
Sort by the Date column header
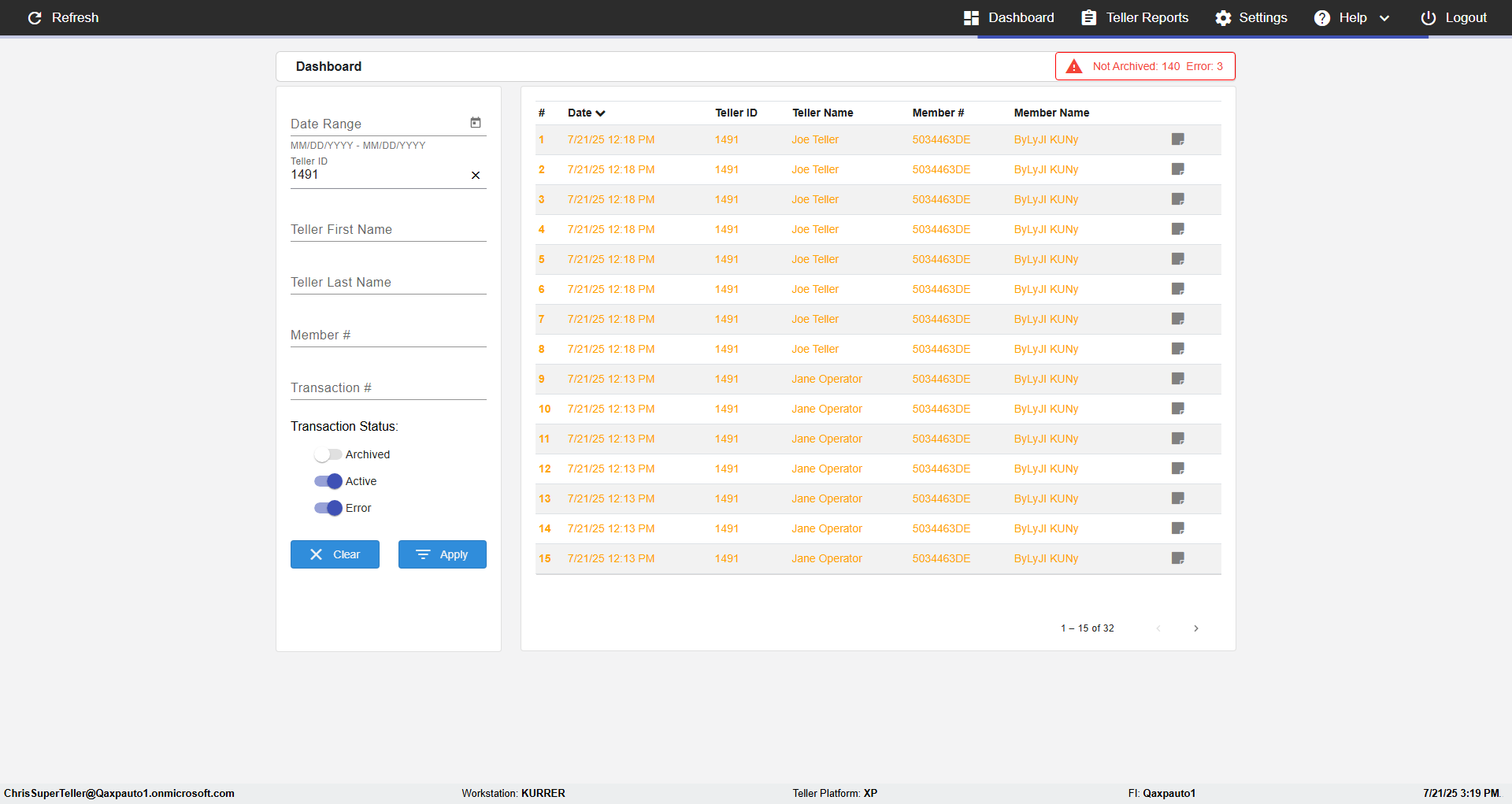tap(587, 113)
